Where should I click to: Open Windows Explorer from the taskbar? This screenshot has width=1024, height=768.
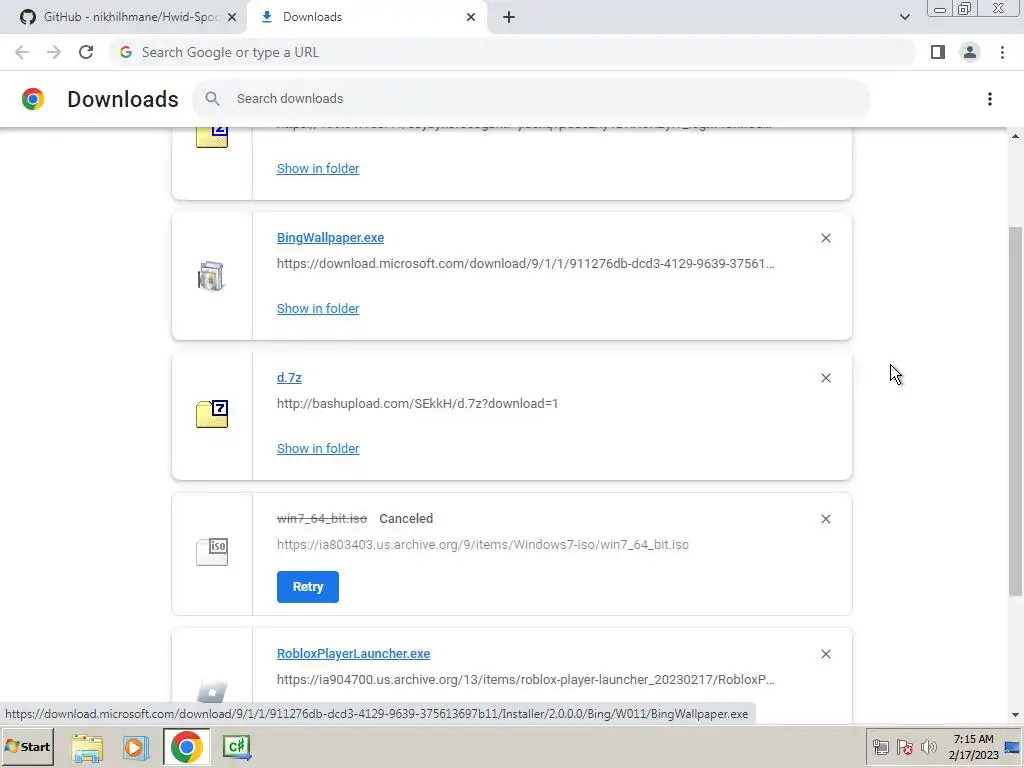pos(87,748)
